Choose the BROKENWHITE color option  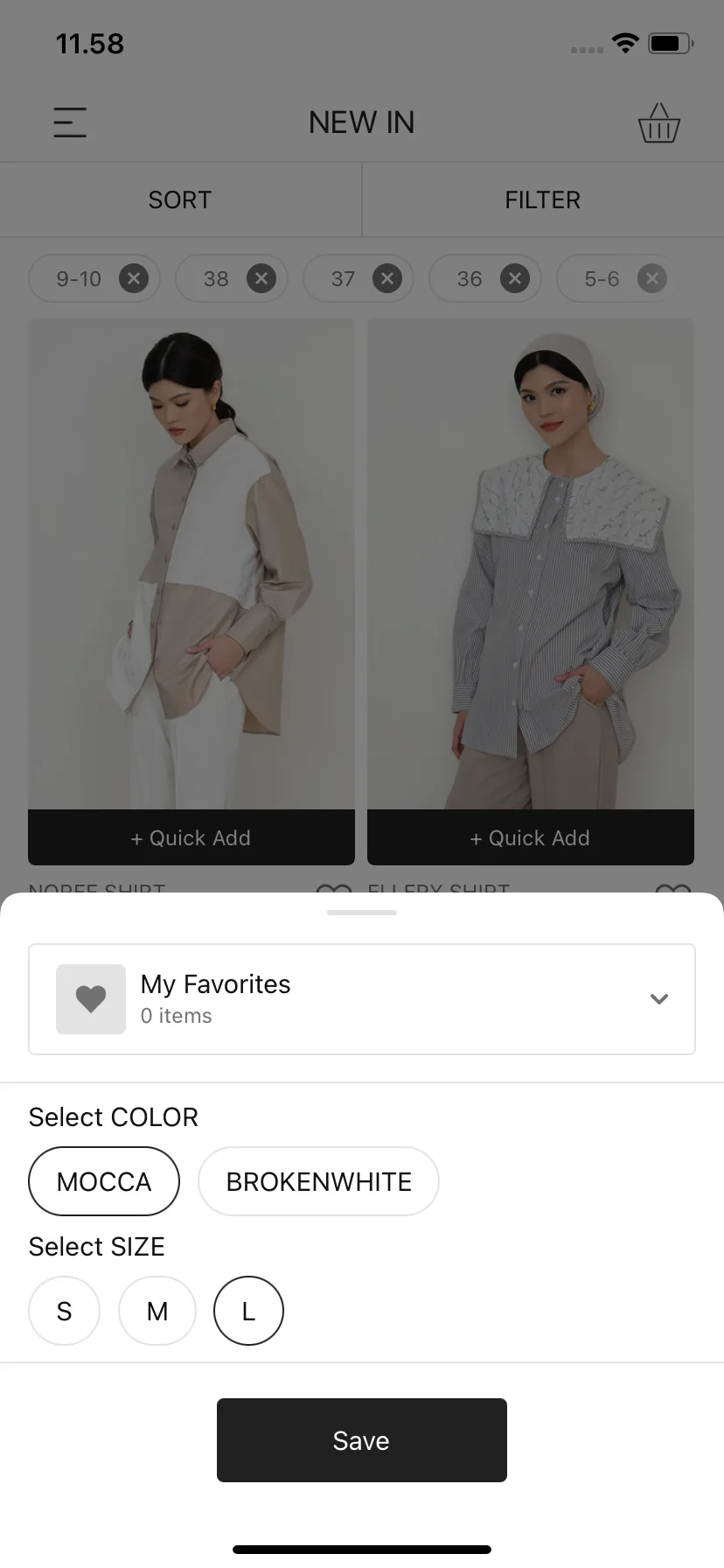coord(318,1181)
